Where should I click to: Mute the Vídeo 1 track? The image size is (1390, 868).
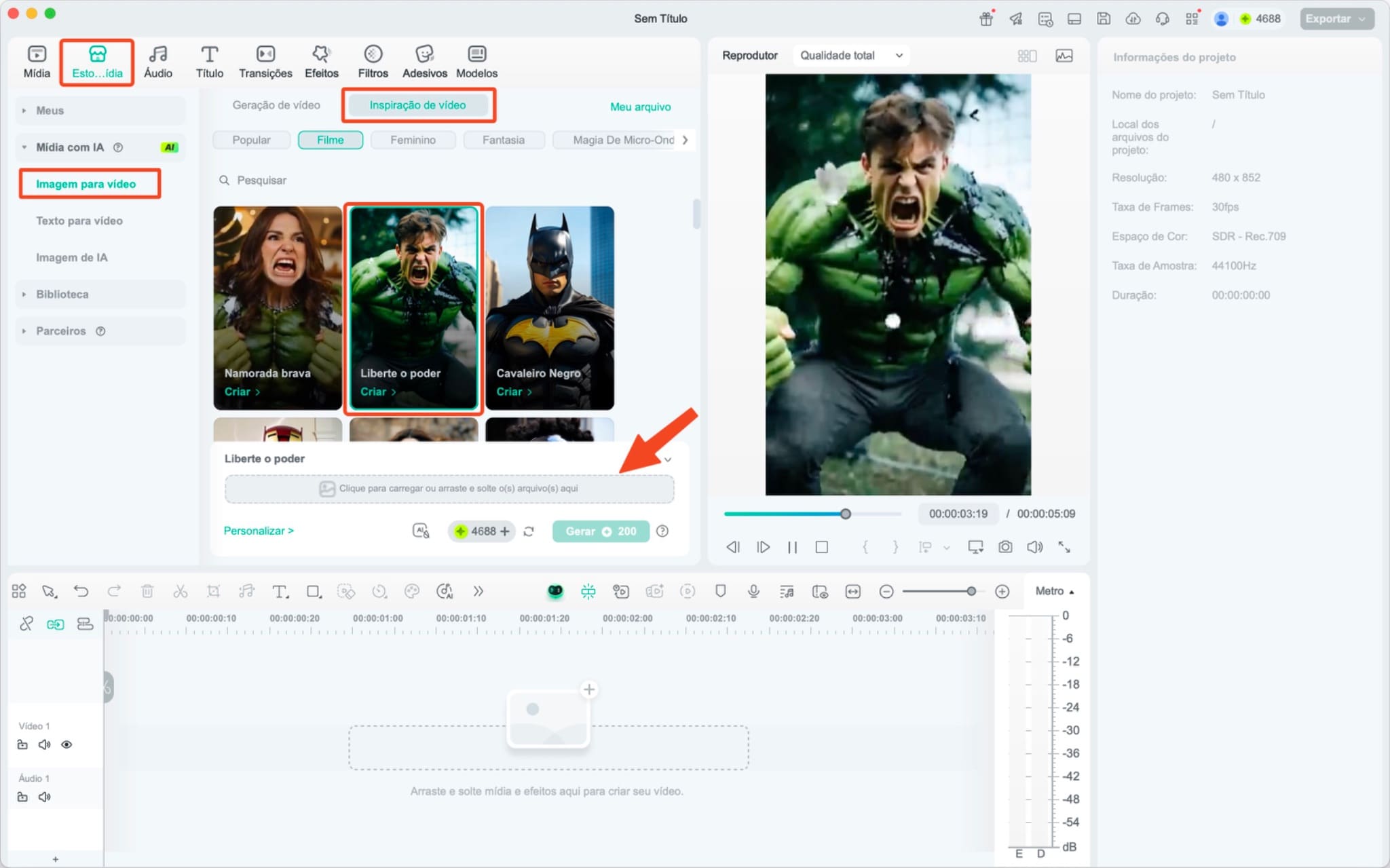[x=44, y=744]
